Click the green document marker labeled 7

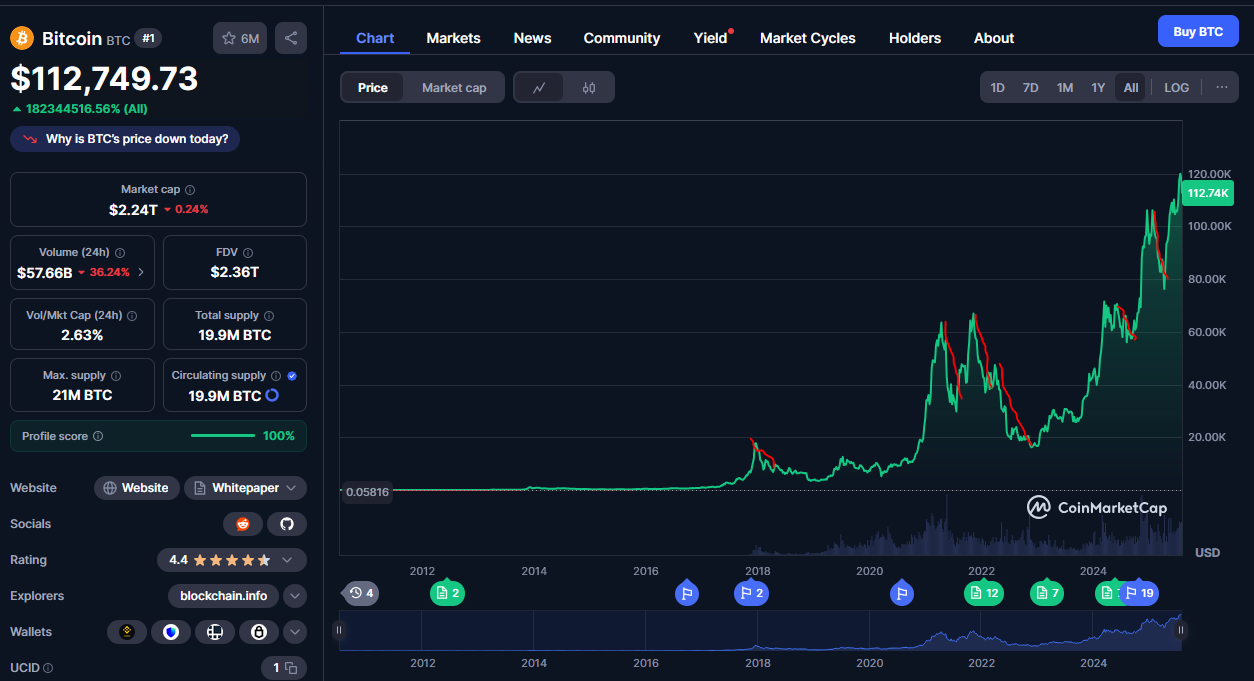(x=1047, y=593)
